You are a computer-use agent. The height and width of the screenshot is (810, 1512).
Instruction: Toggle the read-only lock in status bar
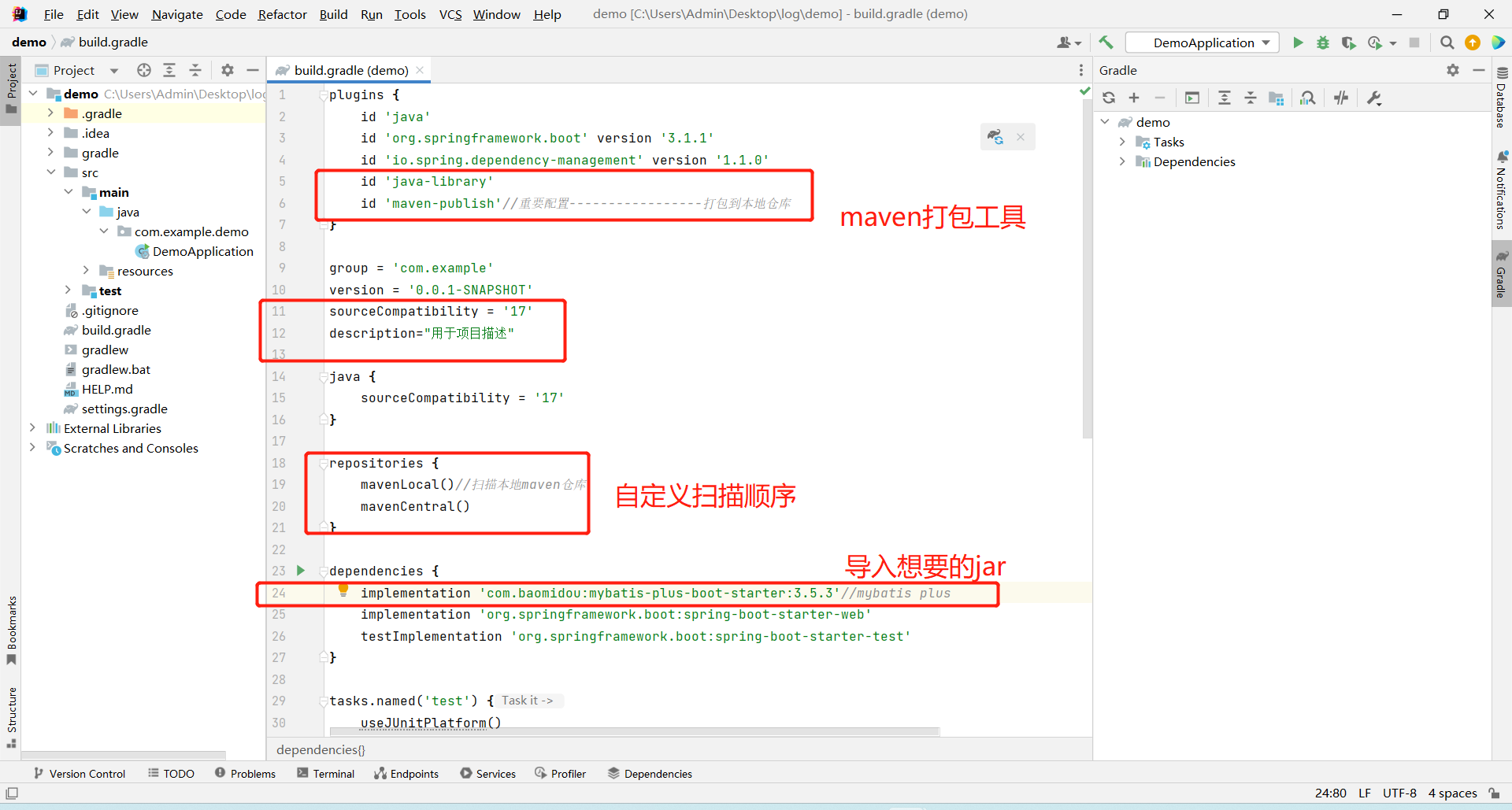pyautogui.click(x=1494, y=793)
